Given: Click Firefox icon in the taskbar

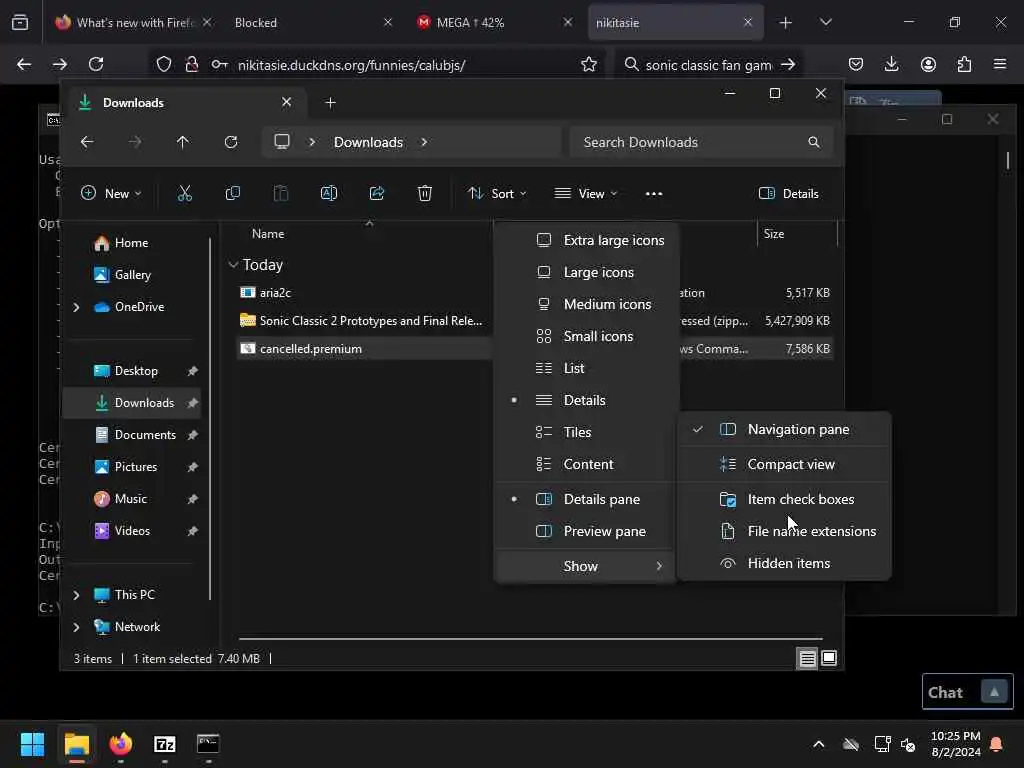Looking at the screenshot, I should tap(121, 744).
